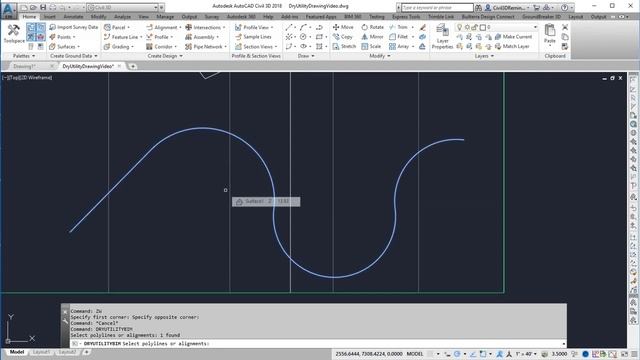This screenshot has width=640, height=360.
Task: Expand the Modify panel
Action: 380,56
